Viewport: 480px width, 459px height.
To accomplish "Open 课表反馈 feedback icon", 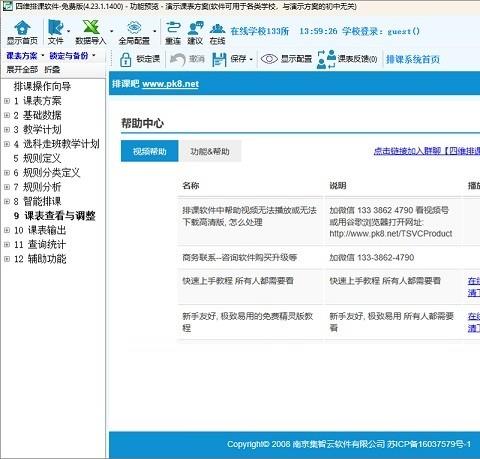I will pos(326,59).
